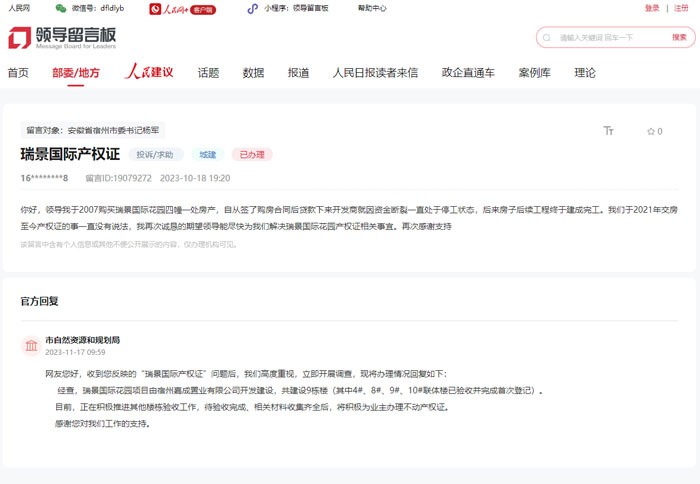Screen dimensions: 700x484
Task: Click the post time 2023-10-18 19:20
Action: click(x=195, y=178)
